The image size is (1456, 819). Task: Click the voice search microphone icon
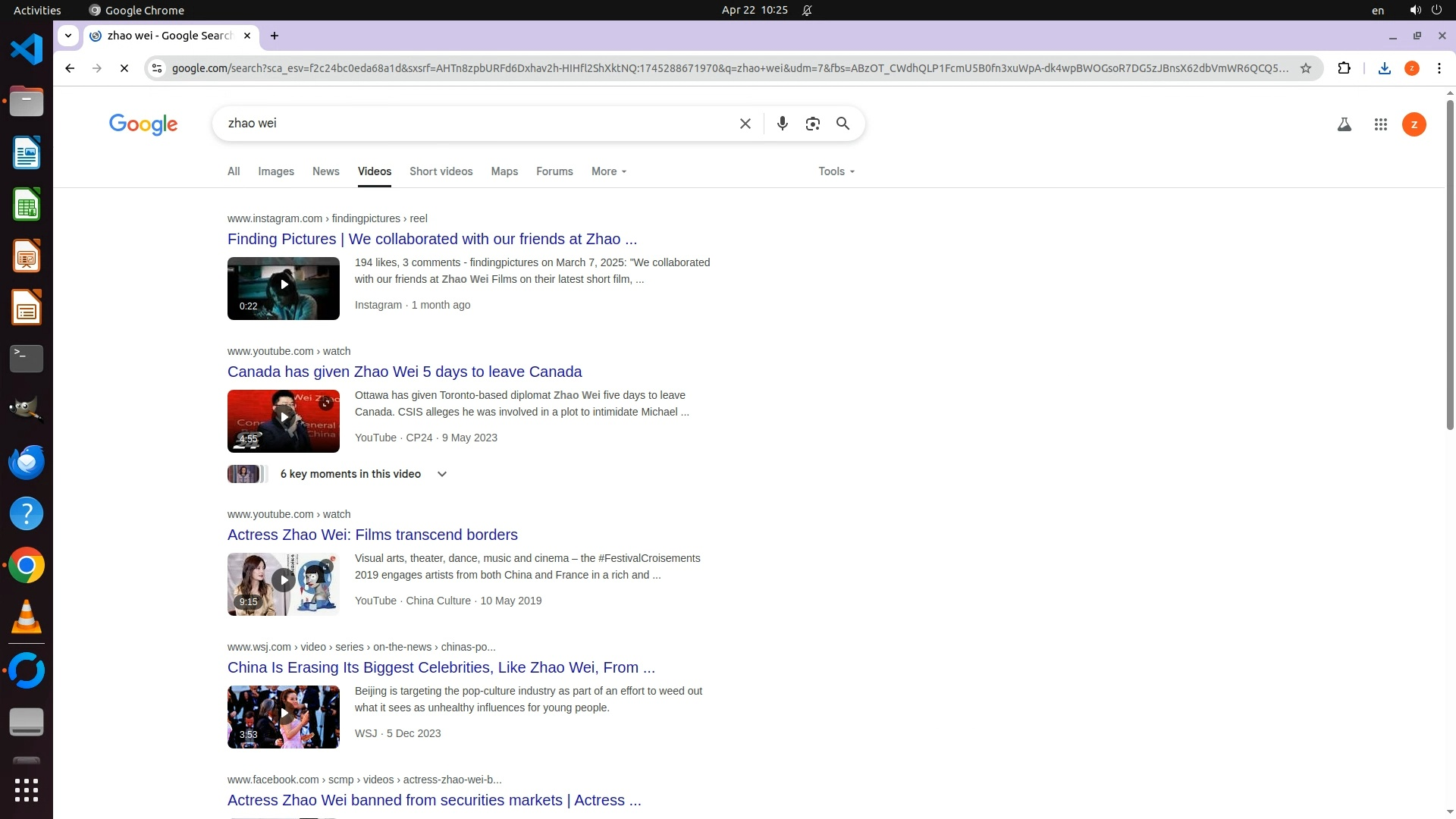(782, 124)
